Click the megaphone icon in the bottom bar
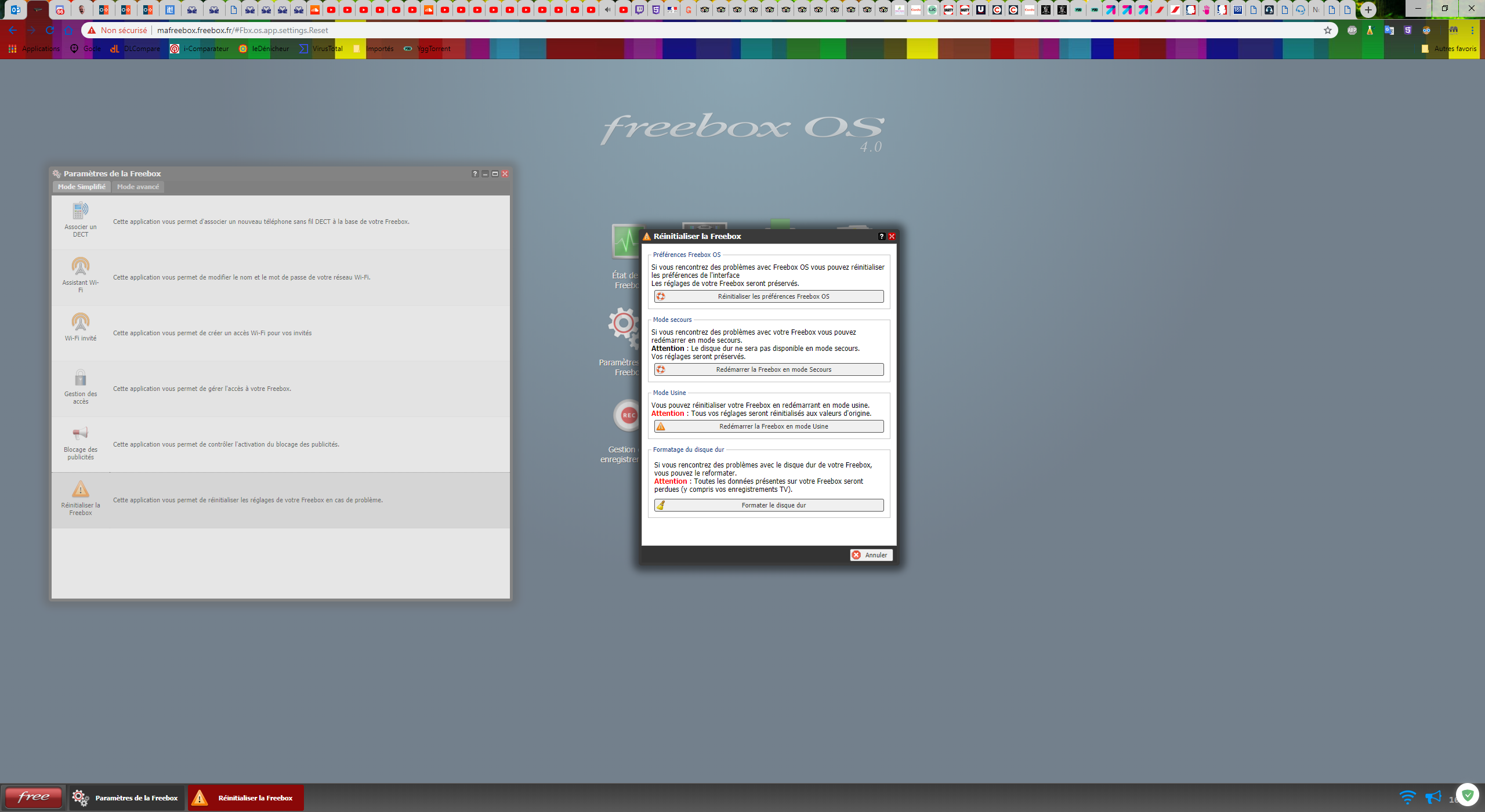The height and width of the screenshot is (812, 1485). tap(1433, 797)
